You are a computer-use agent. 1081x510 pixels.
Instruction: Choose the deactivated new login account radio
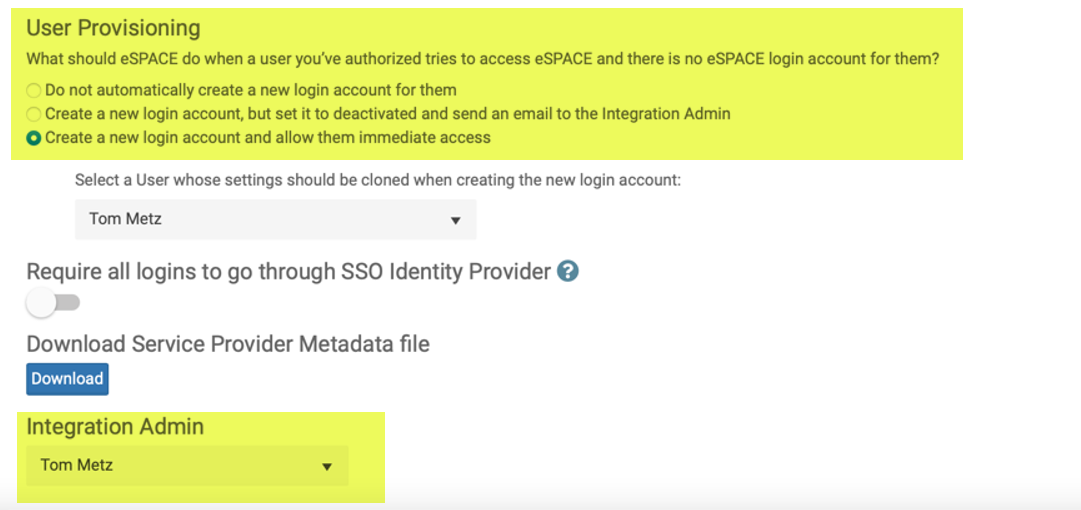coord(34,114)
